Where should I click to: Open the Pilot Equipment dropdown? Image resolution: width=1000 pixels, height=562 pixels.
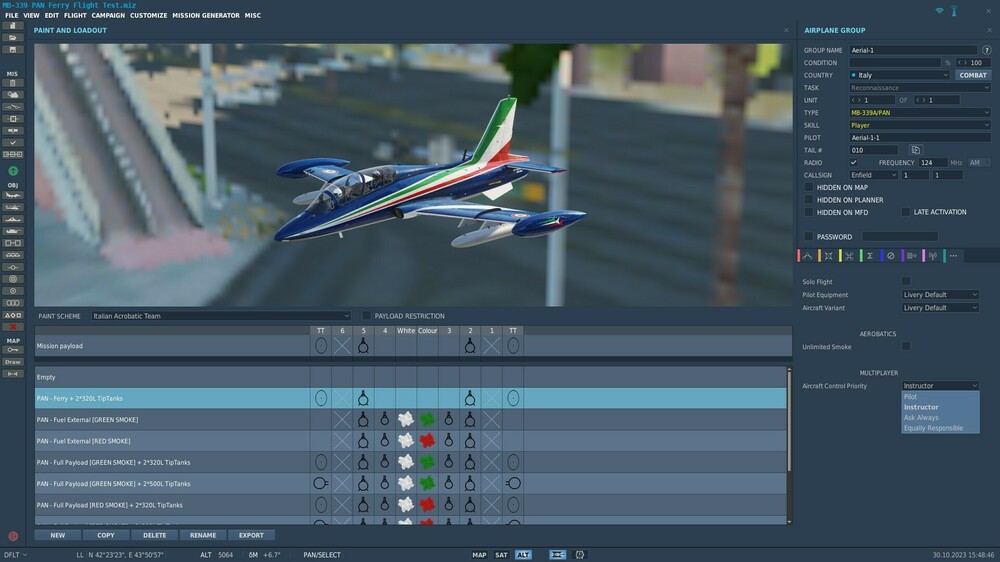[x=940, y=295]
